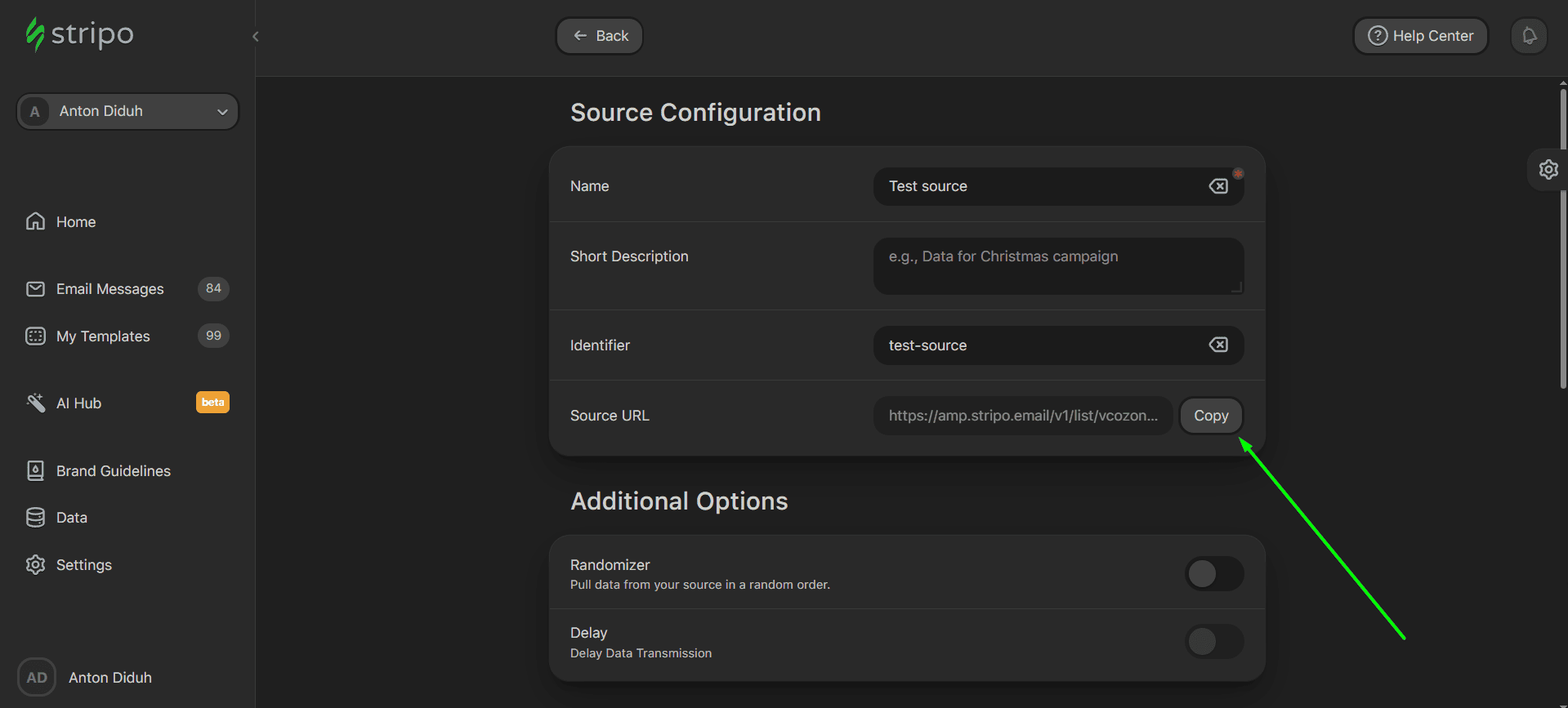Screen dimensions: 1568x708
Task: Open the floating settings gear panel
Action: pos(1548,170)
